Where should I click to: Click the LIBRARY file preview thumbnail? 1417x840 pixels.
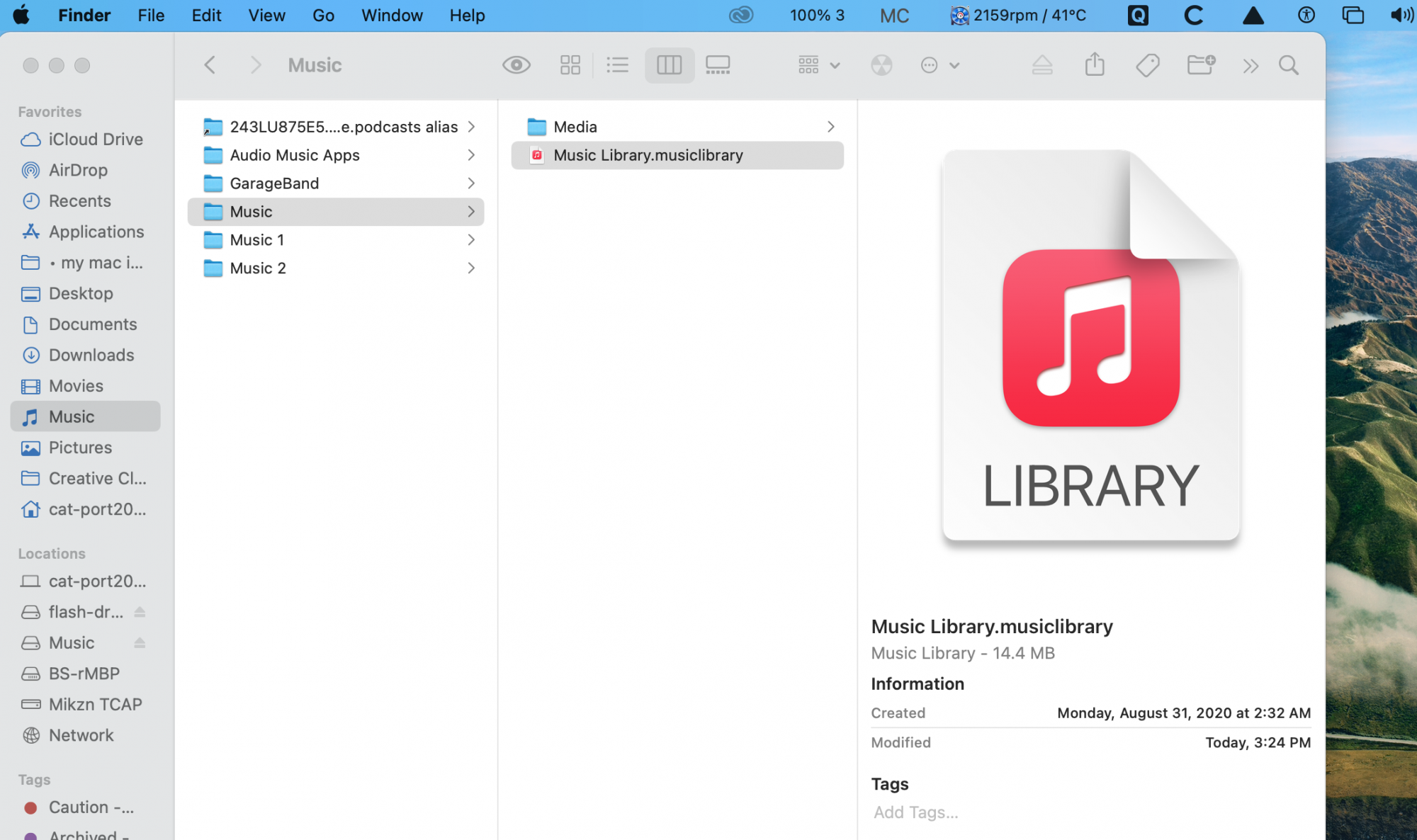coord(1090,346)
